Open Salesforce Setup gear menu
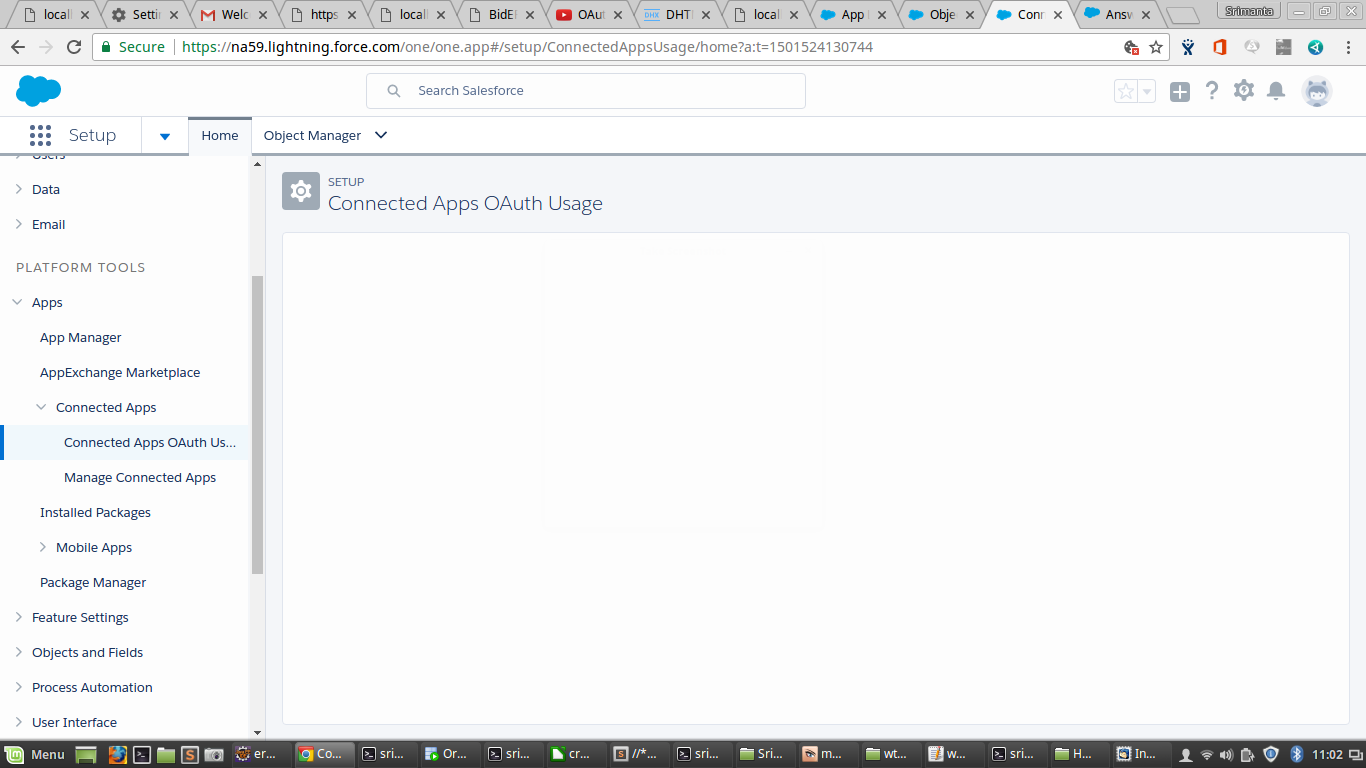The height and width of the screenshot is (768, 1366). click(x=1243, y=90)
